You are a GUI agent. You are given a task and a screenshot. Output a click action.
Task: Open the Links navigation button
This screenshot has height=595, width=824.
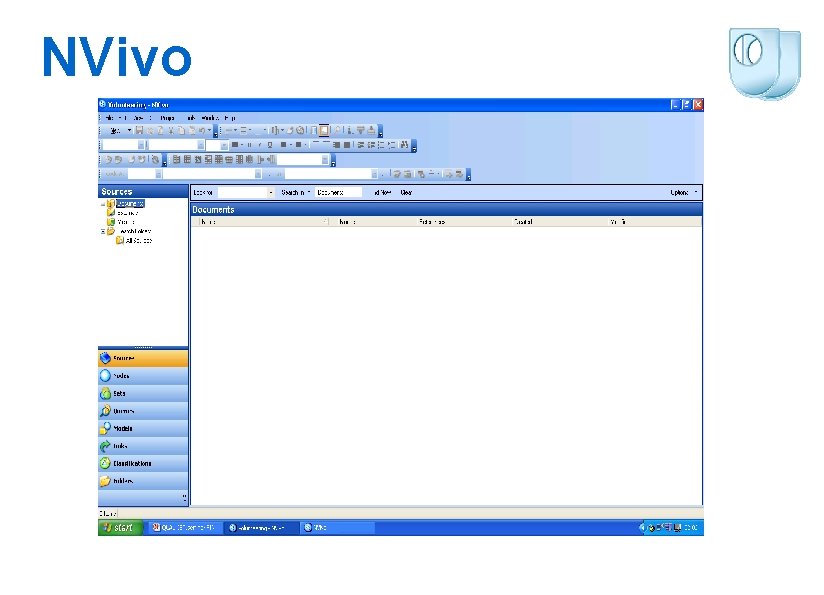(143, 446)
